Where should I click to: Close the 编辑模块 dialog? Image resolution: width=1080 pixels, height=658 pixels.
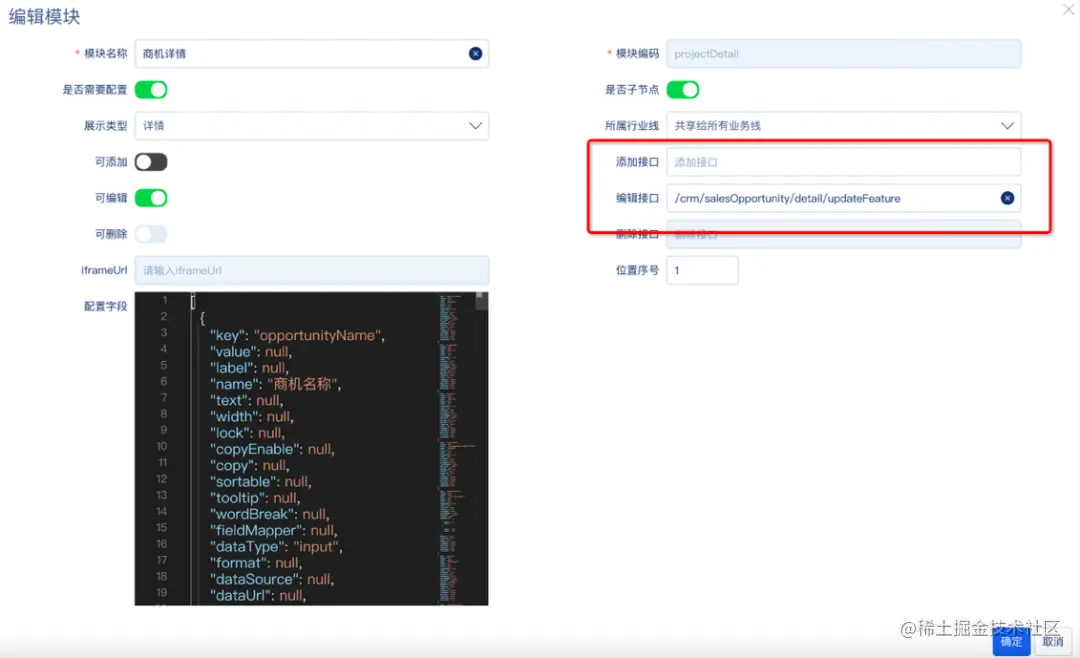(1068, 9)
